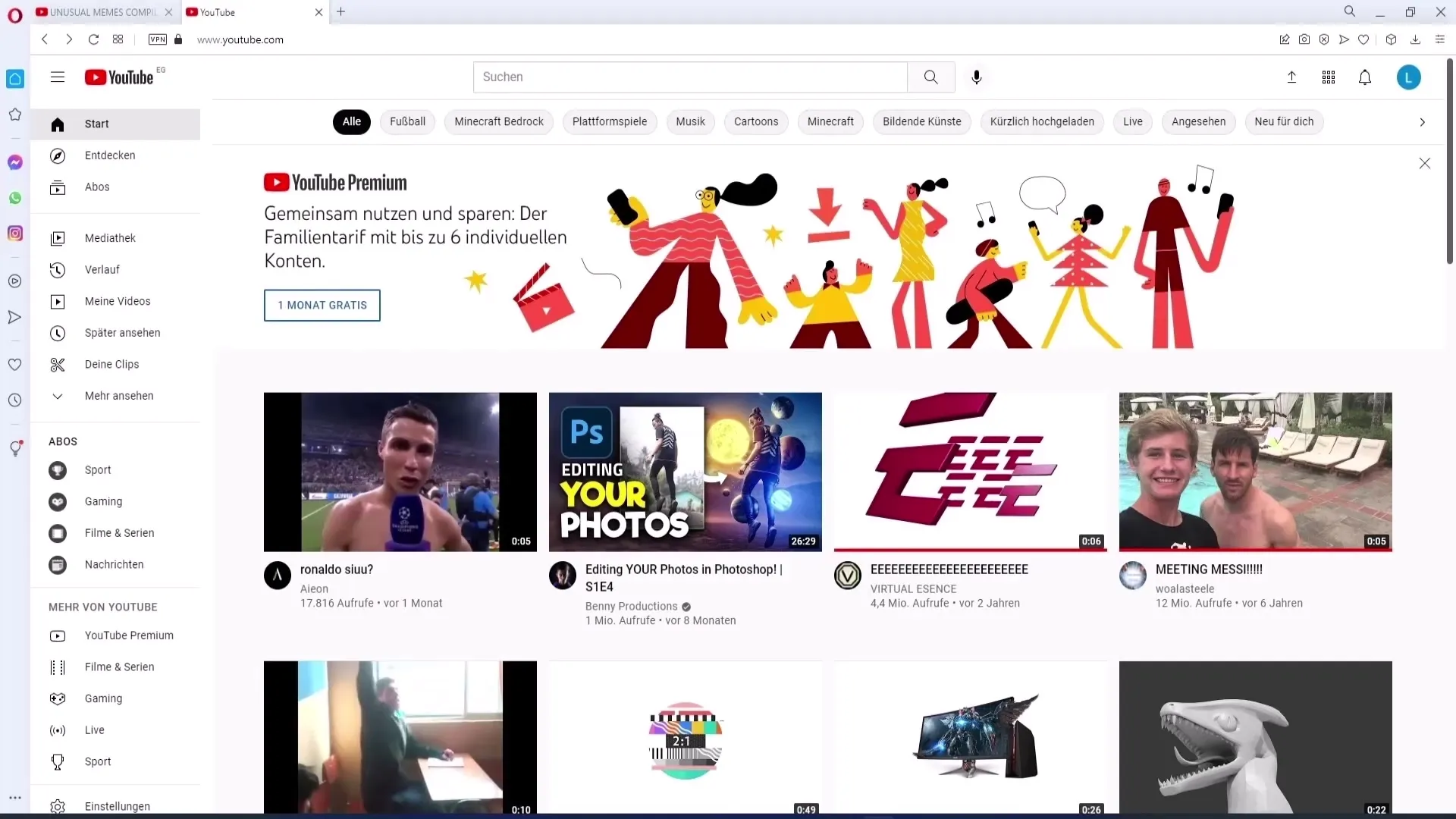Go forward in browser history
Image resolution: width=1456 pixels, height=819 pixels.
tap(69, 39)
